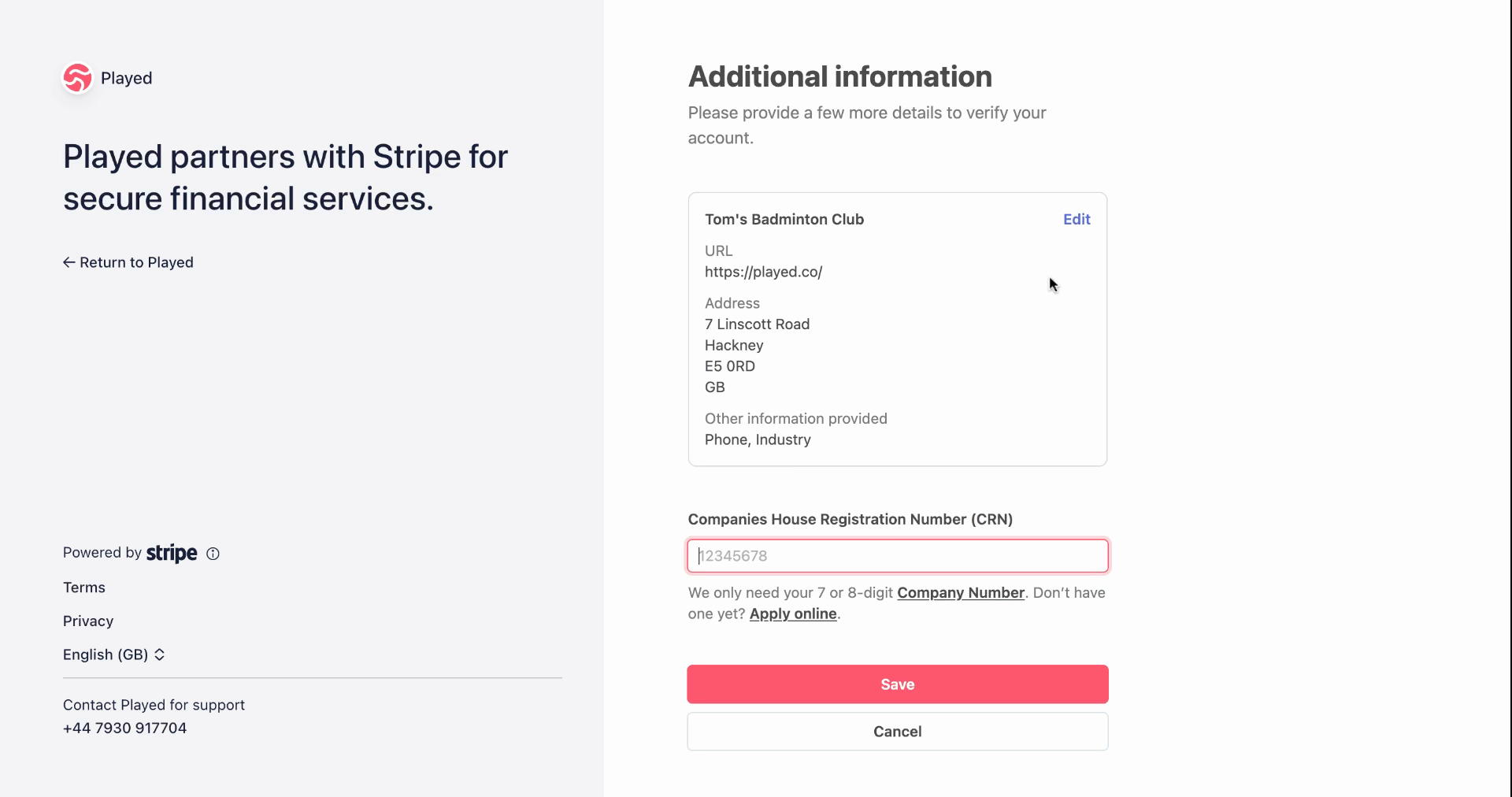The width and height of the screenshot is (1512, 797).
Task: Click the support phone number +44 7930 917704
Action: (125, 728)
